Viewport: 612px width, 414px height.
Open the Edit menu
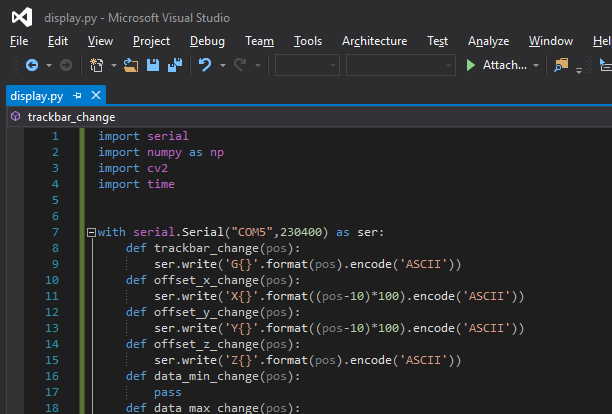click(x=58, y=41)
